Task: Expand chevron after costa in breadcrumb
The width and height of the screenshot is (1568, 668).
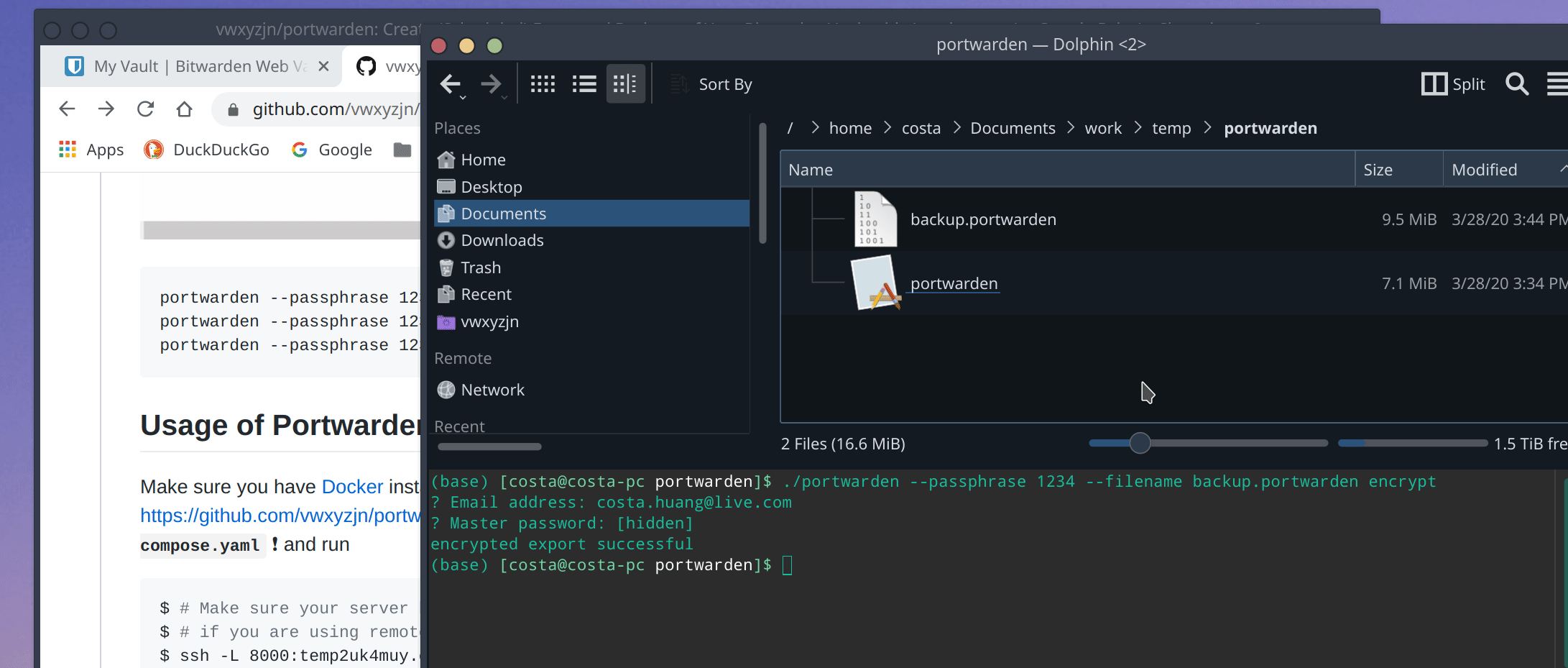Action: pos(957,127)
